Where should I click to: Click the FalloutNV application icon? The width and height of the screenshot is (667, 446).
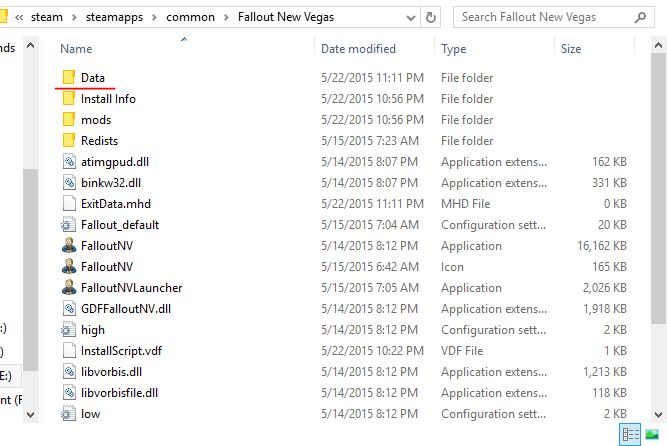[68, 246]
